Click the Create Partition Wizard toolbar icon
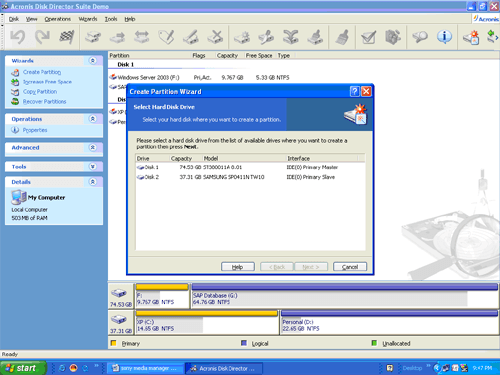This screenshot has width=500, height=375. pos(471,37)
